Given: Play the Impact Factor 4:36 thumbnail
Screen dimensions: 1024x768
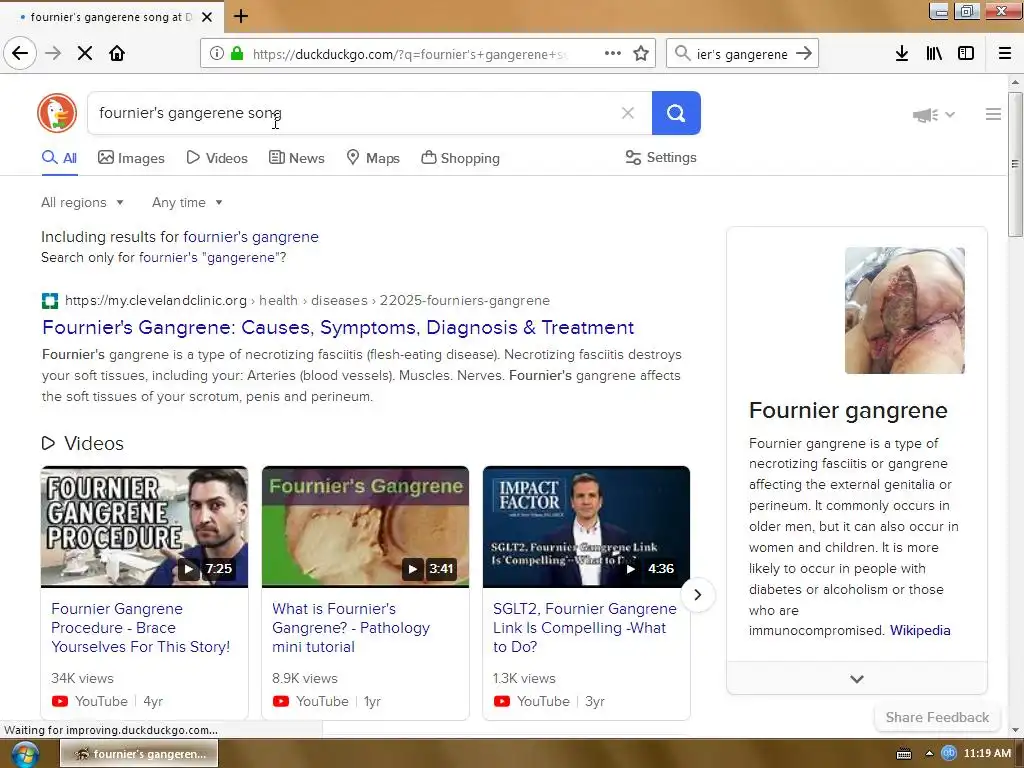Looking at the screenshot, I should [586, 526].
